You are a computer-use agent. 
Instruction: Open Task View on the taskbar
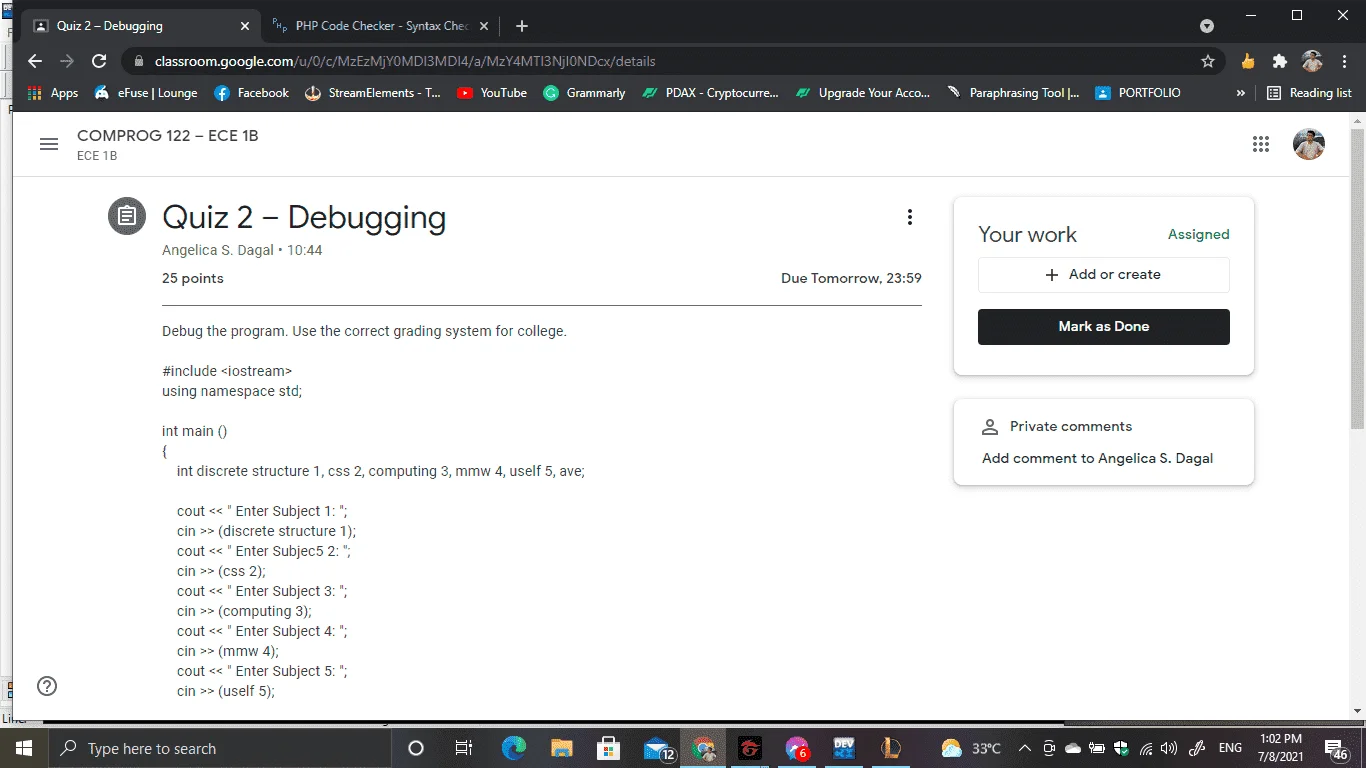coord(464,748)
